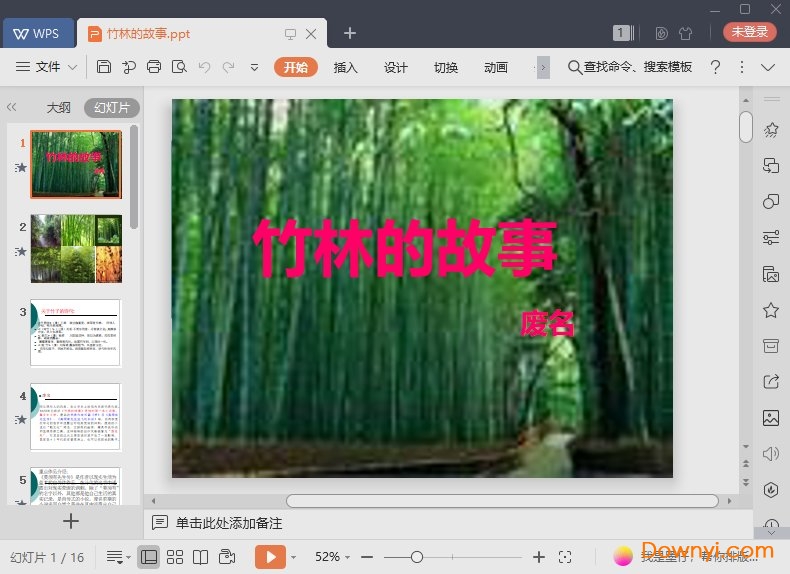Viewport: 790px width, 574px height.
Task: Click the Print icon
Action: tap(154, 67)
